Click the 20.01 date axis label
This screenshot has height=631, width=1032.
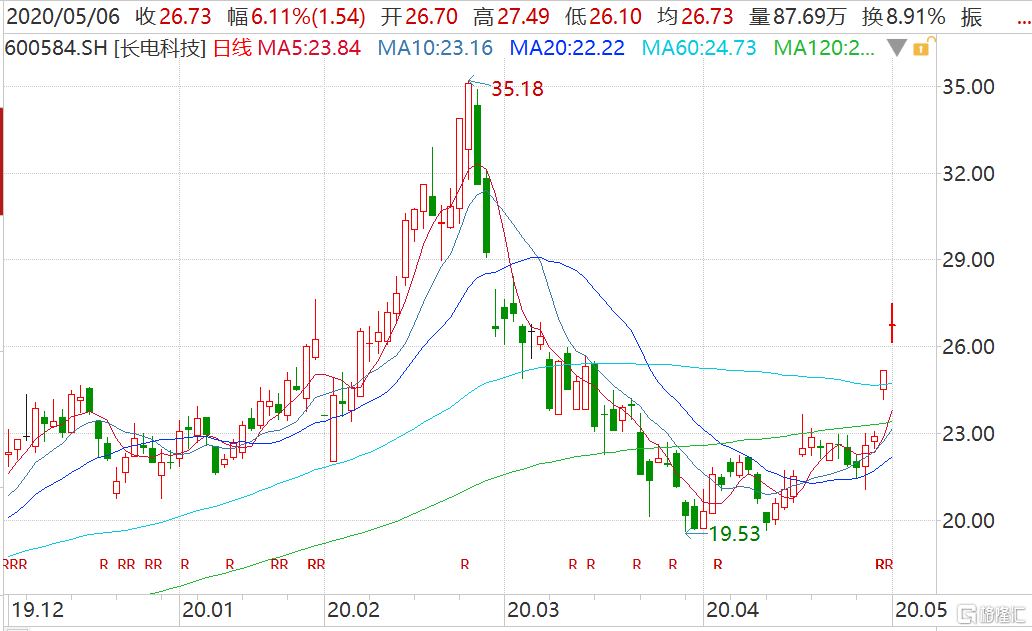click(207, 610)
